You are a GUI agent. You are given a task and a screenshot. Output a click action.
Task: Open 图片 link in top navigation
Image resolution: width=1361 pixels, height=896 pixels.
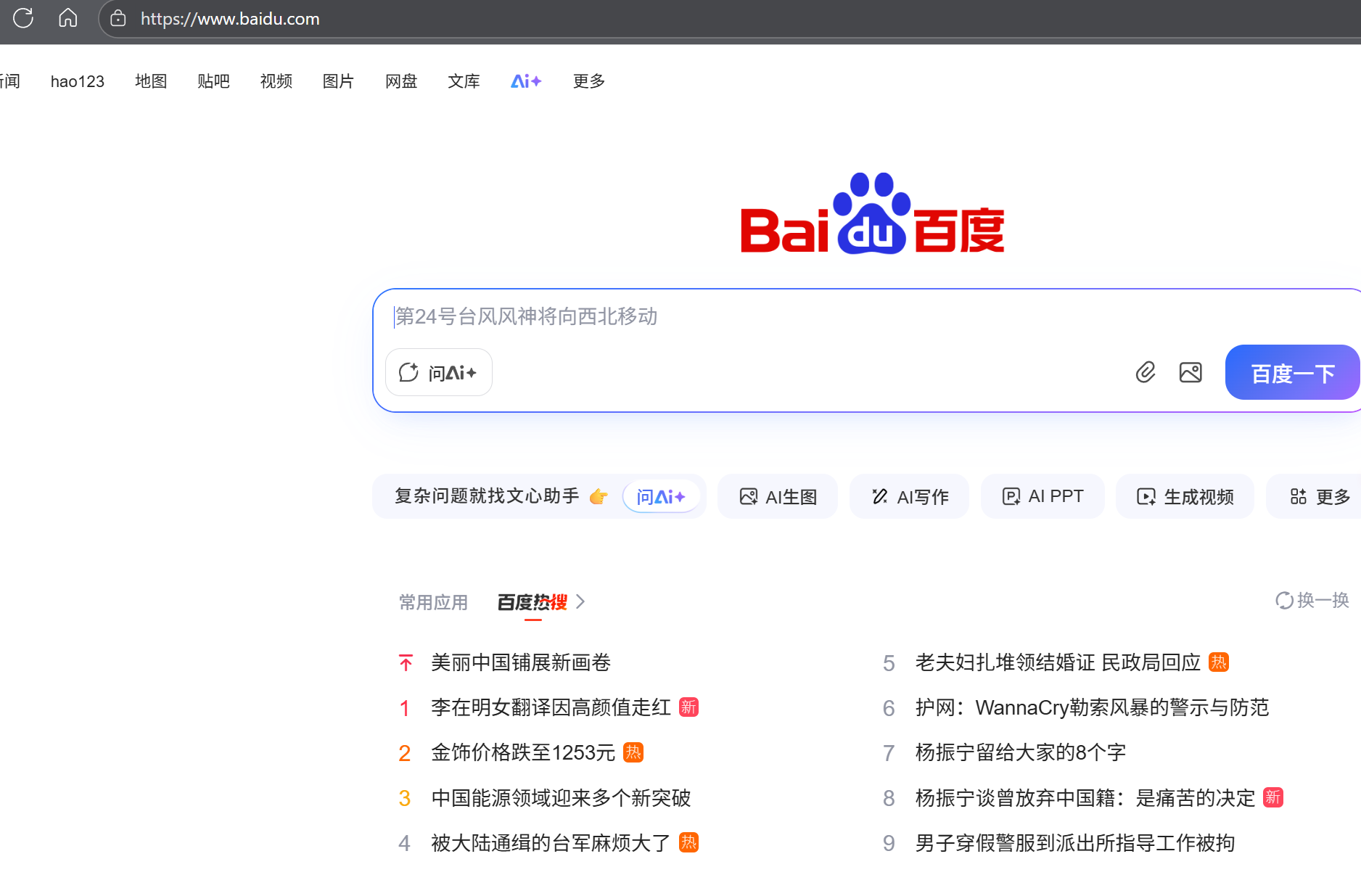[339, 81]
